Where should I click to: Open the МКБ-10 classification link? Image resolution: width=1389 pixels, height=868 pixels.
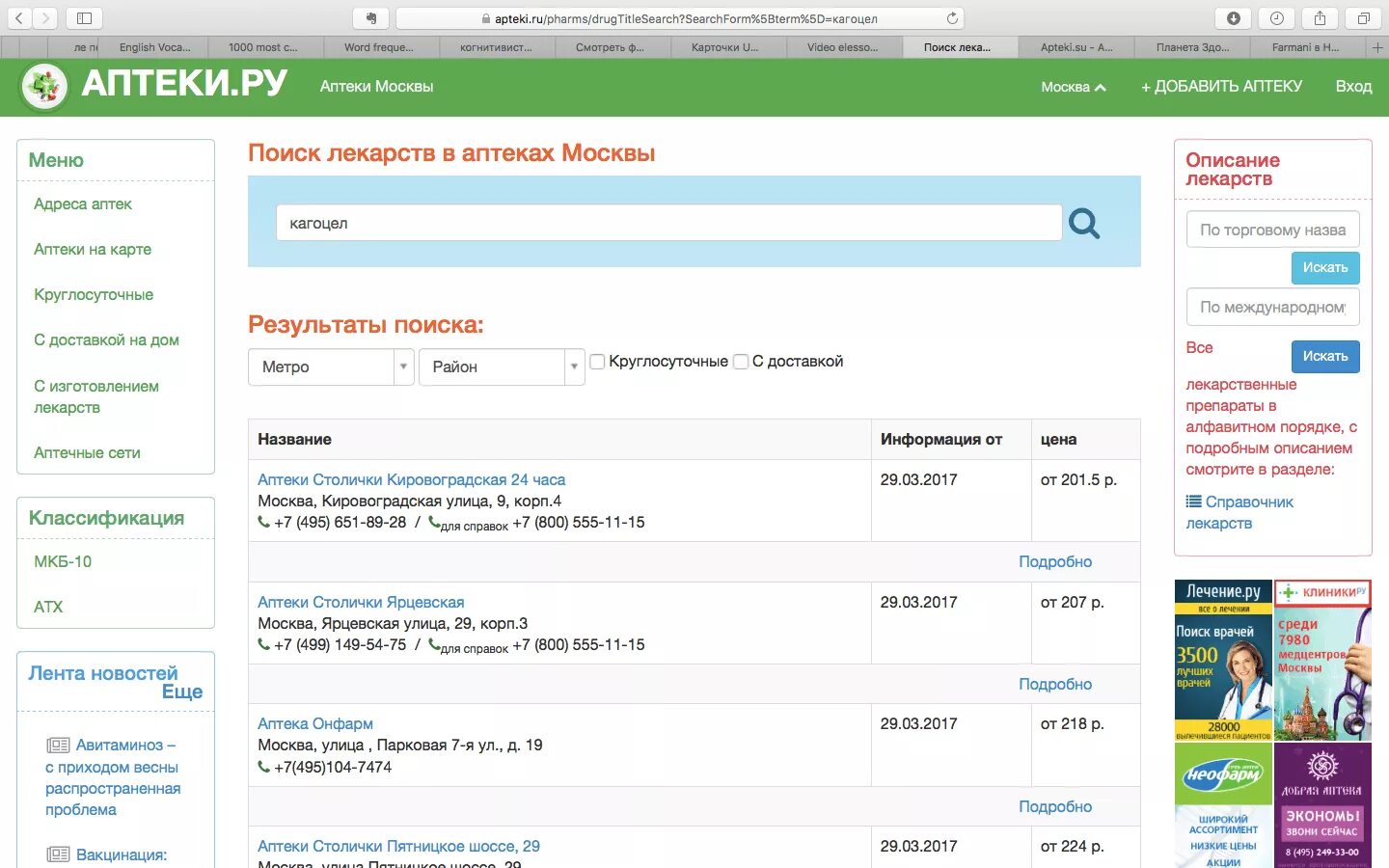pos(63,561)
